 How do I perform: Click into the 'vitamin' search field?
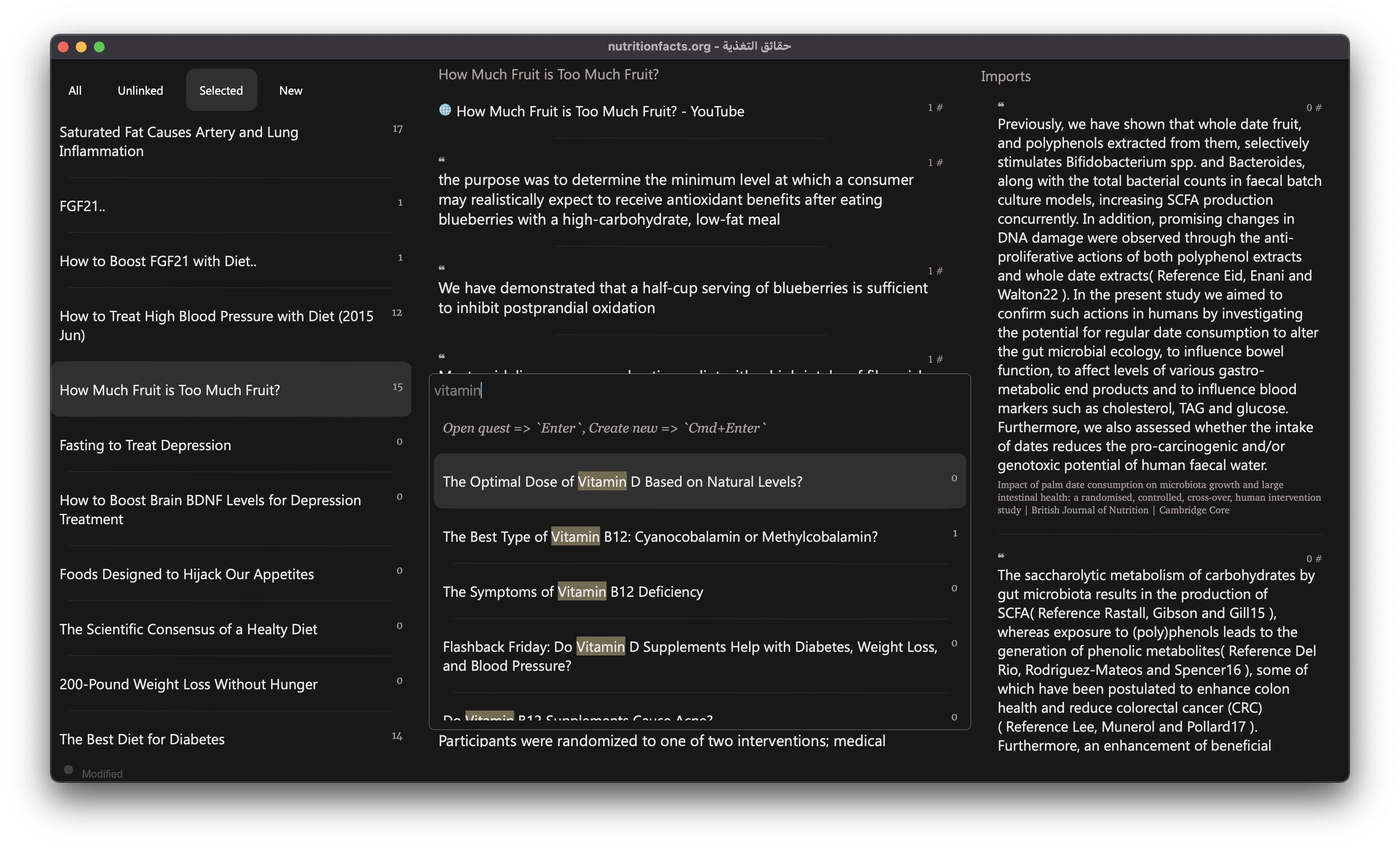(699, 390)
